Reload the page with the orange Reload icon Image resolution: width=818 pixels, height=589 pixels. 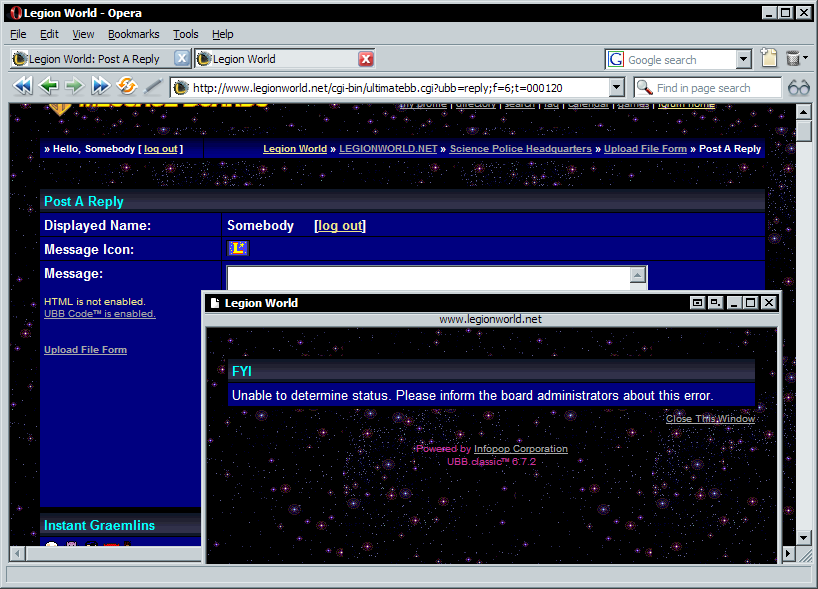point(127,86)
